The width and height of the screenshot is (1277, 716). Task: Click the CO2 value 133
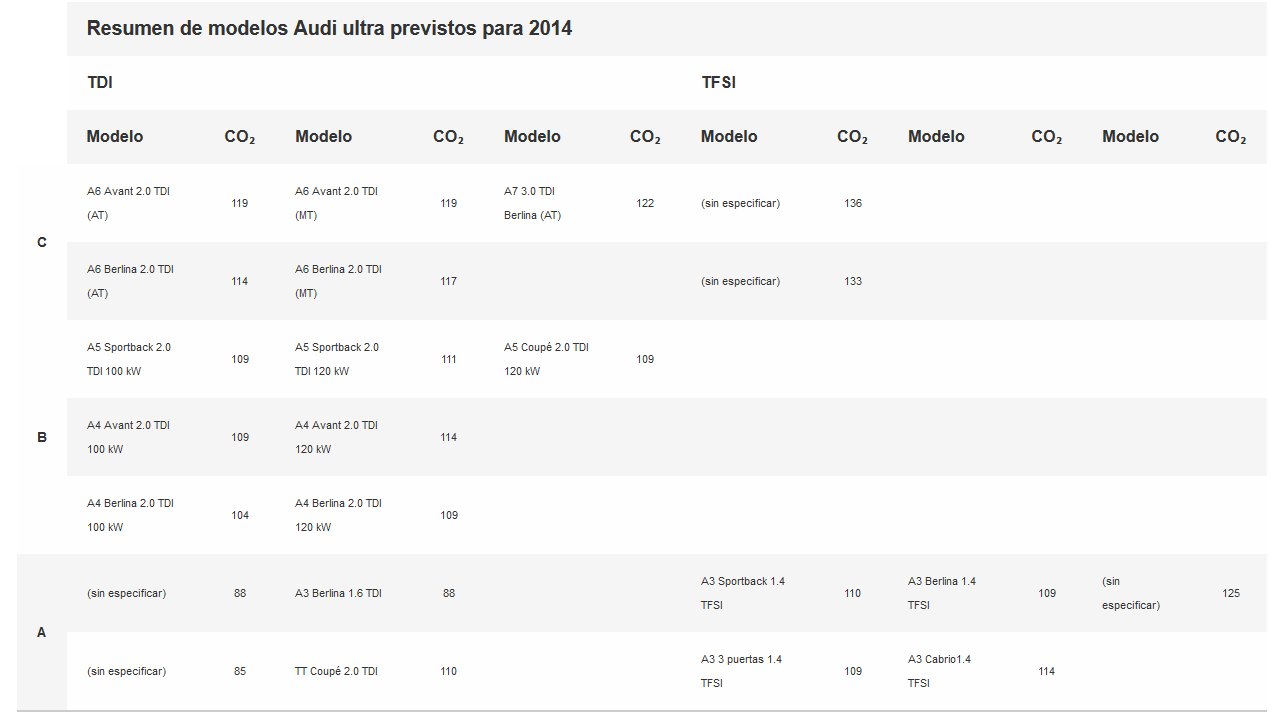click(x=853, y=281)
